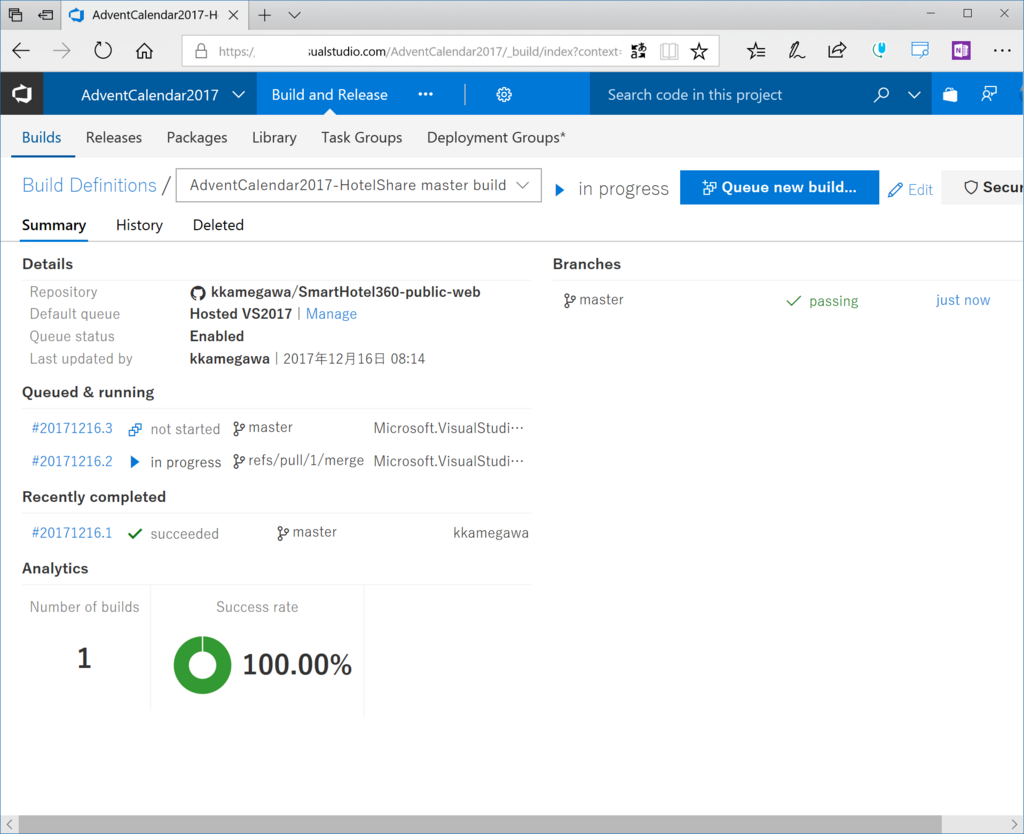Click the share page icon
The height and width of the screenshot is (834, 1024).
[837, 50]
